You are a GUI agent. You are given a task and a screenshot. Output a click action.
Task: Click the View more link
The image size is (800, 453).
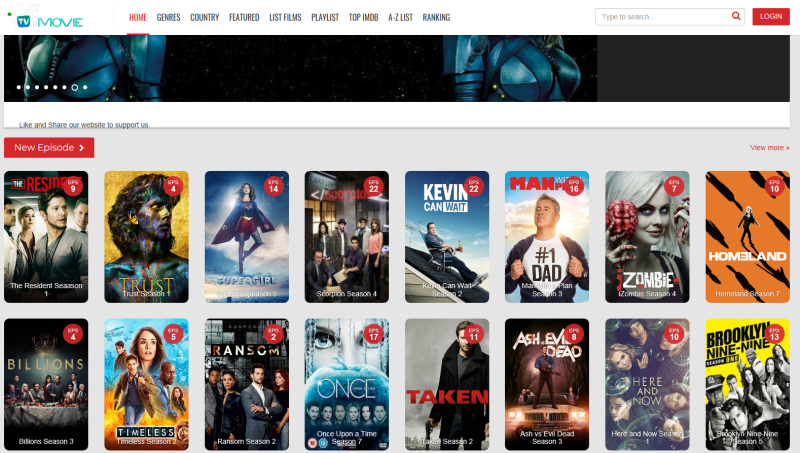click(769, 147)
